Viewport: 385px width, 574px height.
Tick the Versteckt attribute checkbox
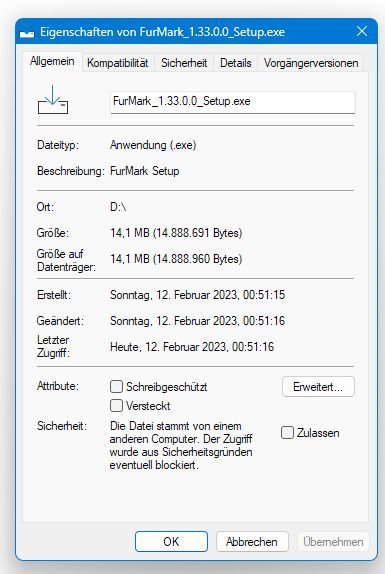click(116, 406)
